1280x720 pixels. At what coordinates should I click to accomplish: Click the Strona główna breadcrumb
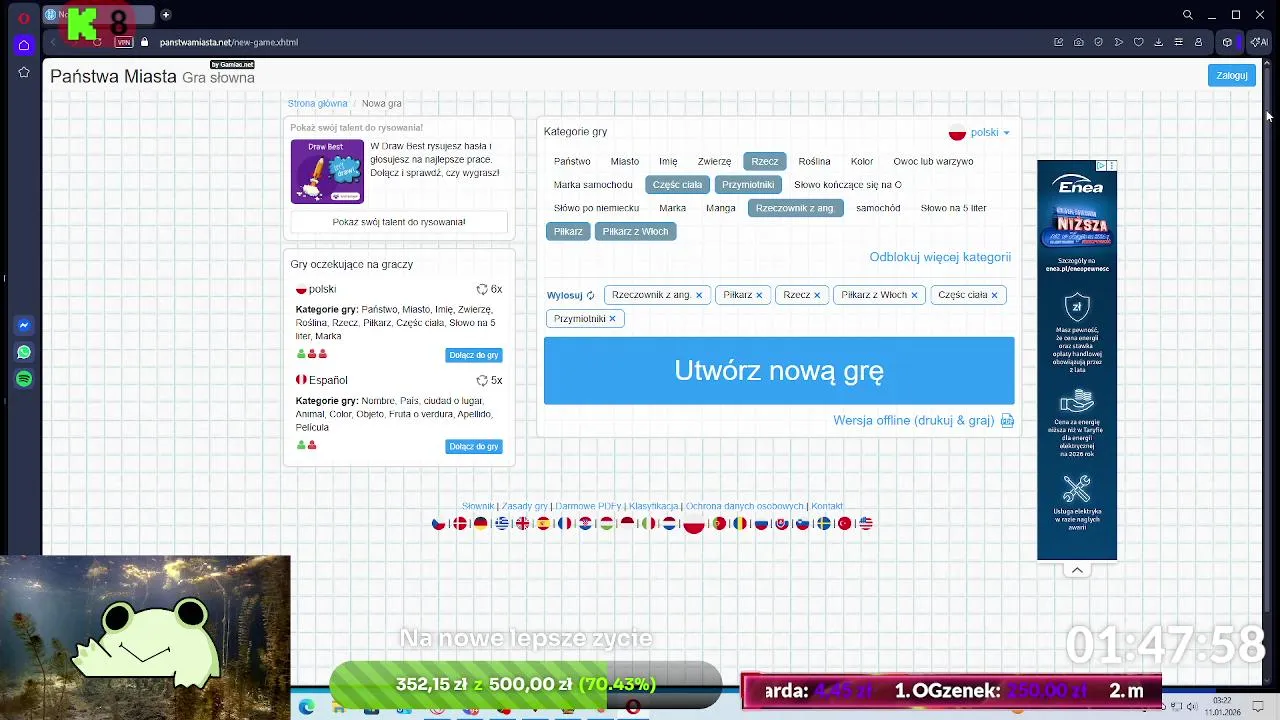pyautogui.click(x=317, y=104)
